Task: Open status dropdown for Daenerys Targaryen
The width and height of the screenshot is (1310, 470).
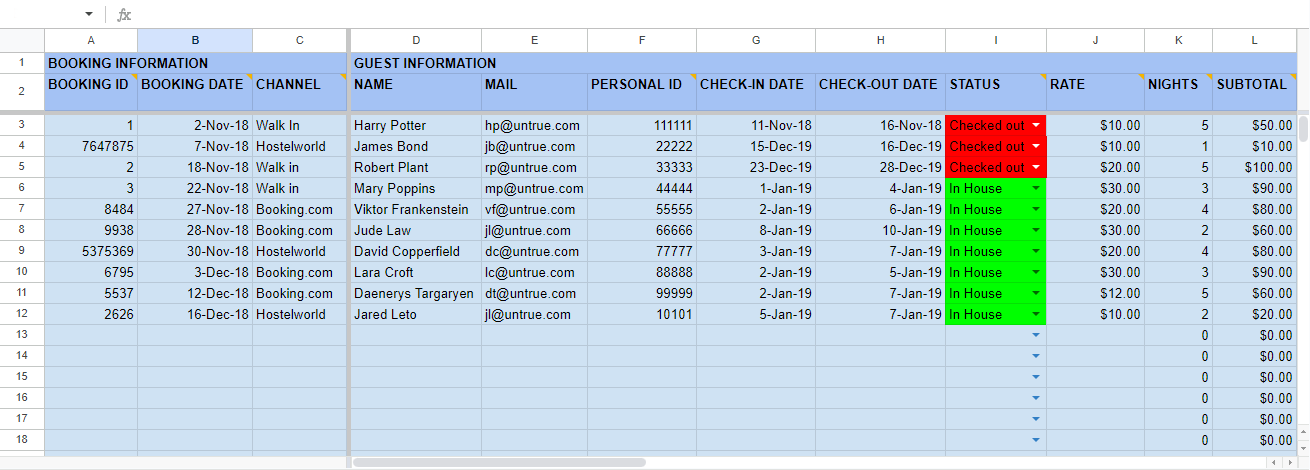Action: pos(1036,294)
